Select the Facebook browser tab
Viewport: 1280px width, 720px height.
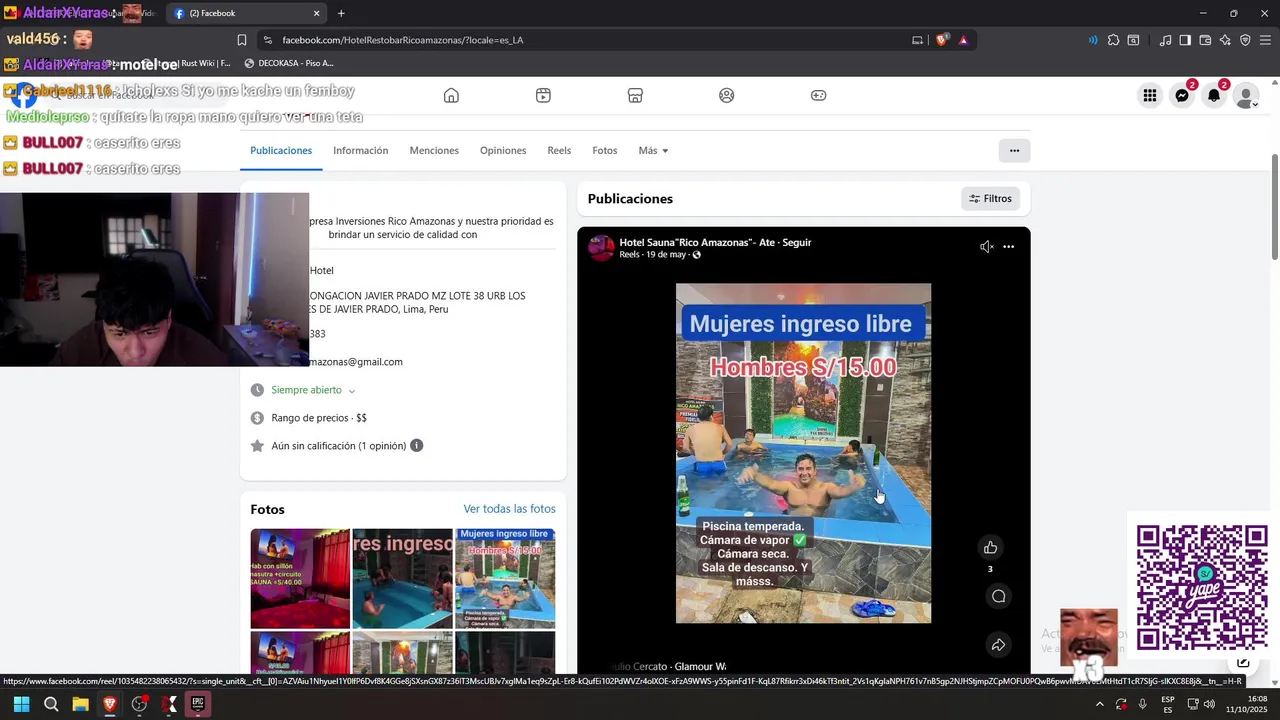click(246, 13)
